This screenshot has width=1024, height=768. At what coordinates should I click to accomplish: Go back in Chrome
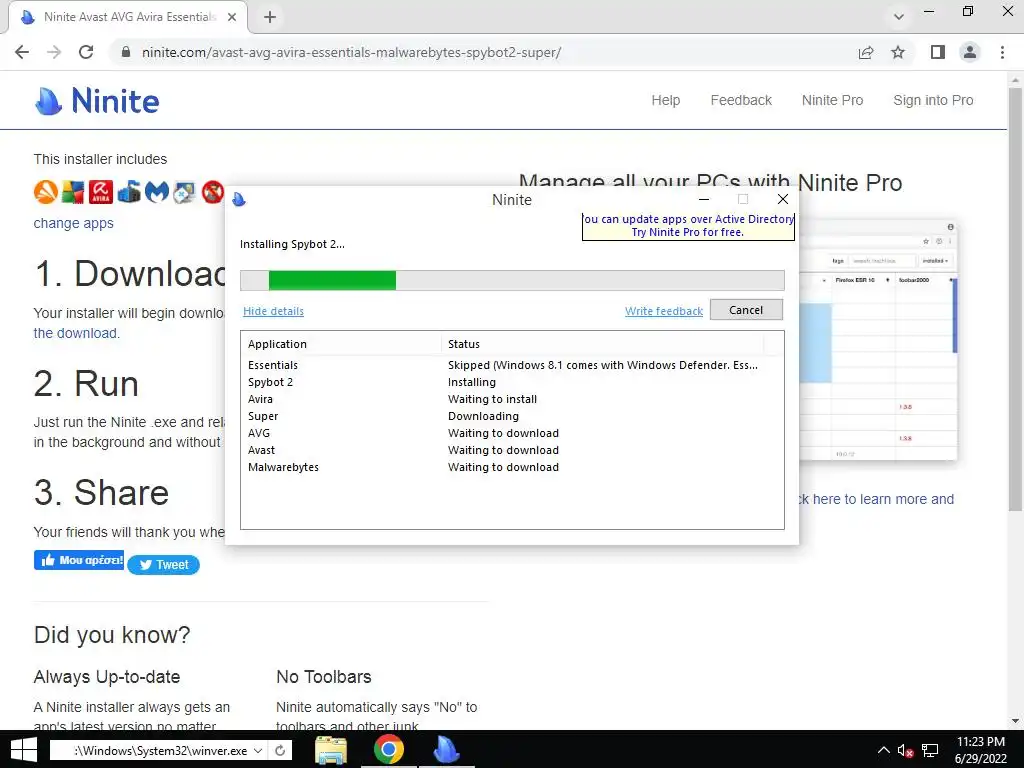click(22, 52)
